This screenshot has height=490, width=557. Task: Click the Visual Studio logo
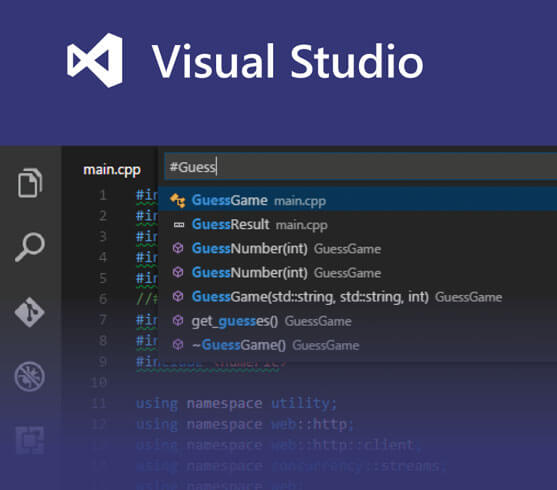(x=95, y=60)
